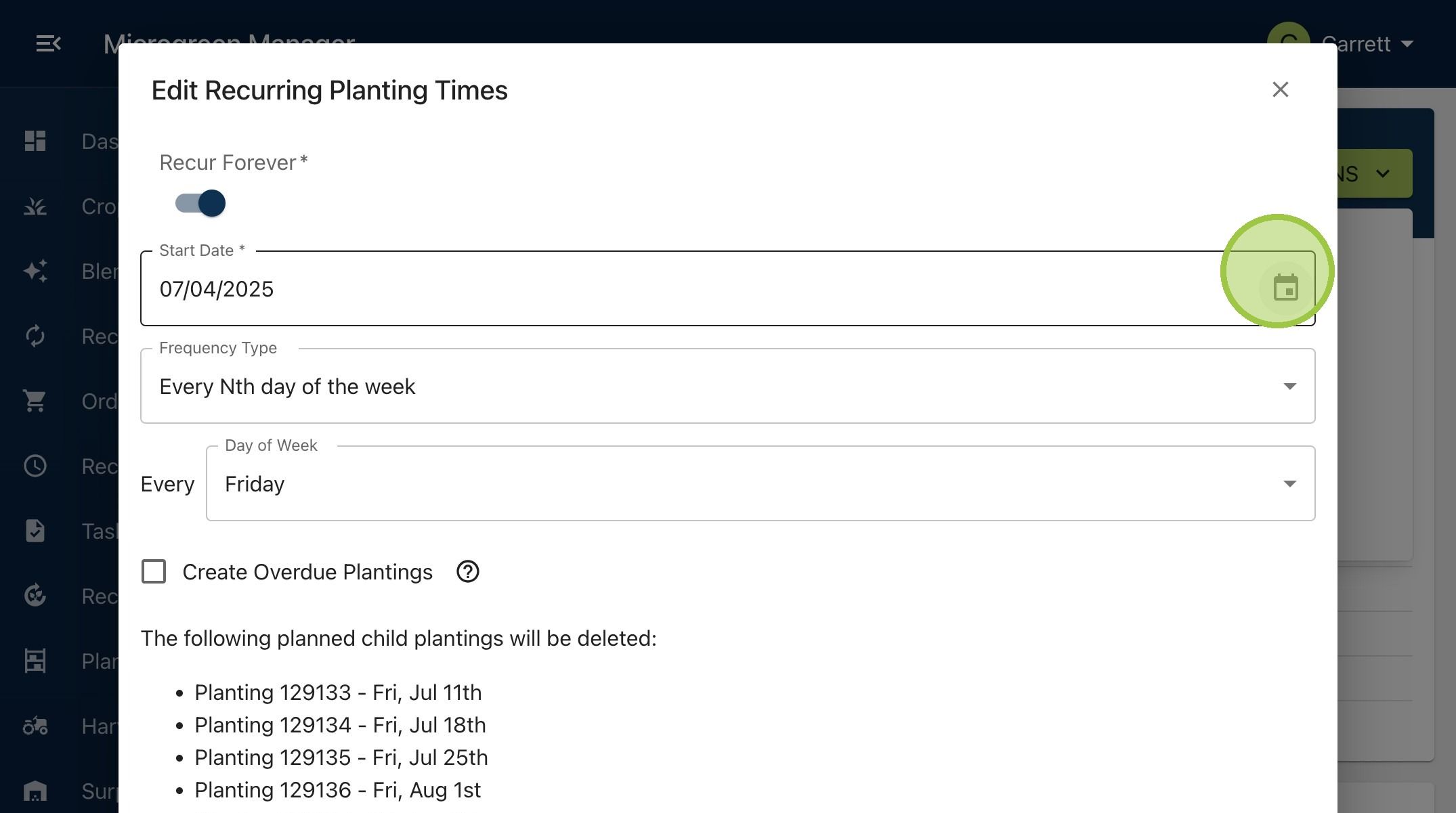
Task: Show help for Create Overdue Plantings
Action: tap(468, 572)
